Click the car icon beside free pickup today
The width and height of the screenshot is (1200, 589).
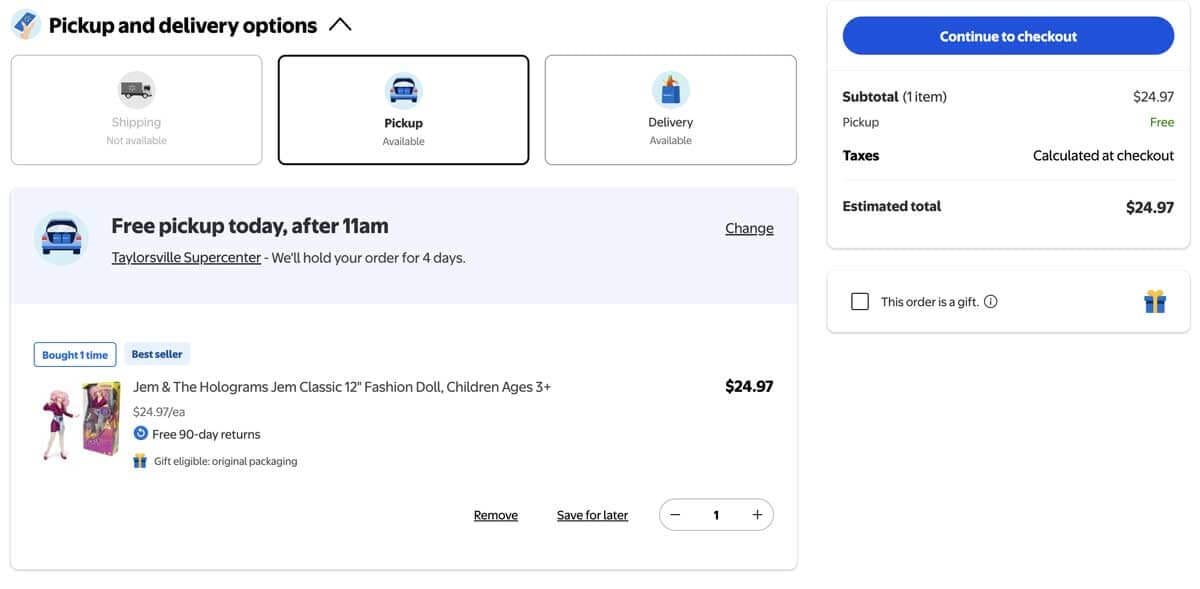pos(61,238)
